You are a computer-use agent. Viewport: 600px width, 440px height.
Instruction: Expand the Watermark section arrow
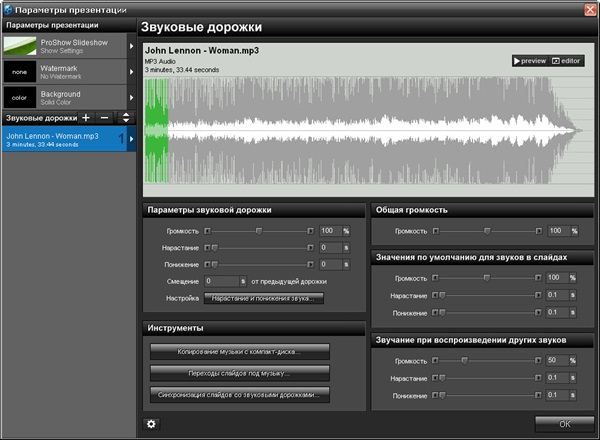(x=130, y=72)
